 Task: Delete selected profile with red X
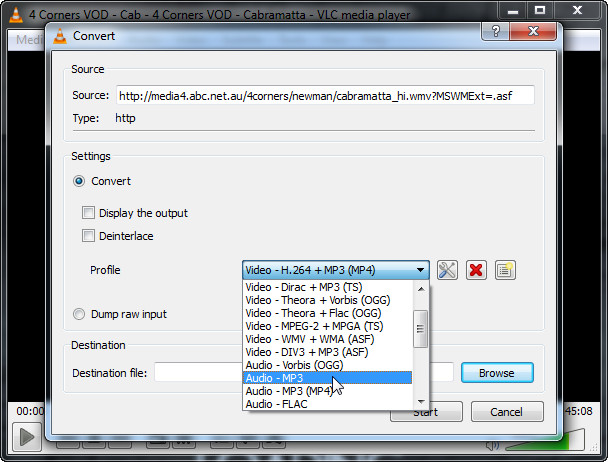[476, 270]
